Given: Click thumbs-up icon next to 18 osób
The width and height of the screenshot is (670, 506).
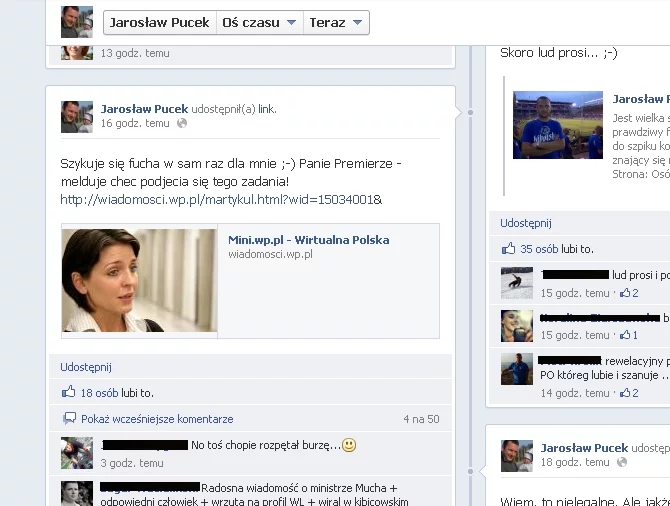Looking at the screenshot, I should tap(69, 393).
